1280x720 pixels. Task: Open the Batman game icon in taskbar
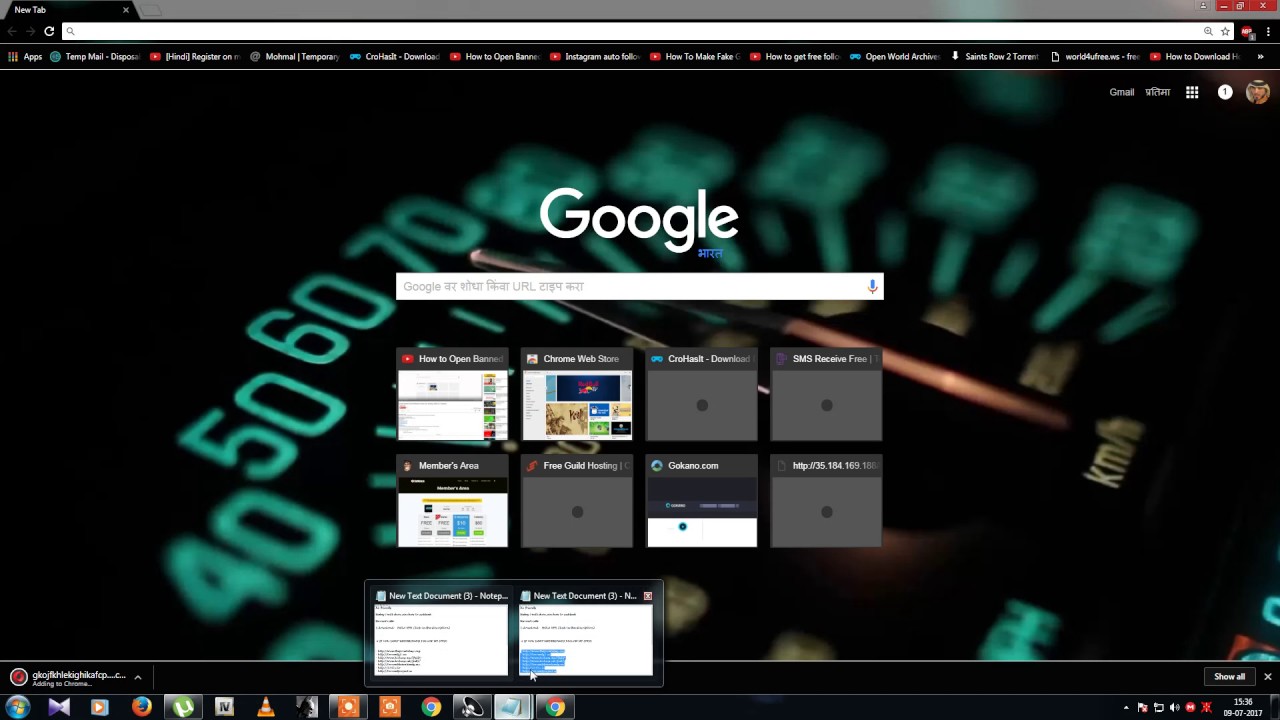[x=307, y=707]
